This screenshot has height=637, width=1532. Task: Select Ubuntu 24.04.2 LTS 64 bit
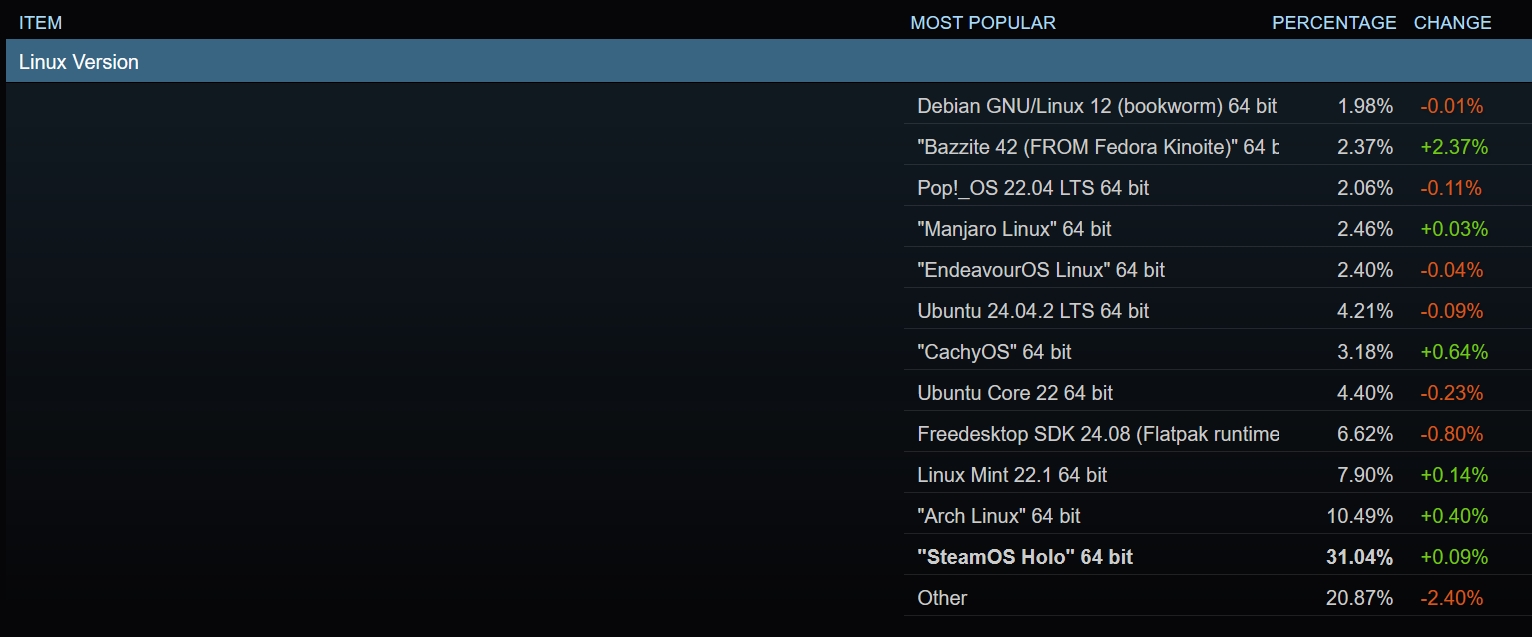coord(1033,311)
